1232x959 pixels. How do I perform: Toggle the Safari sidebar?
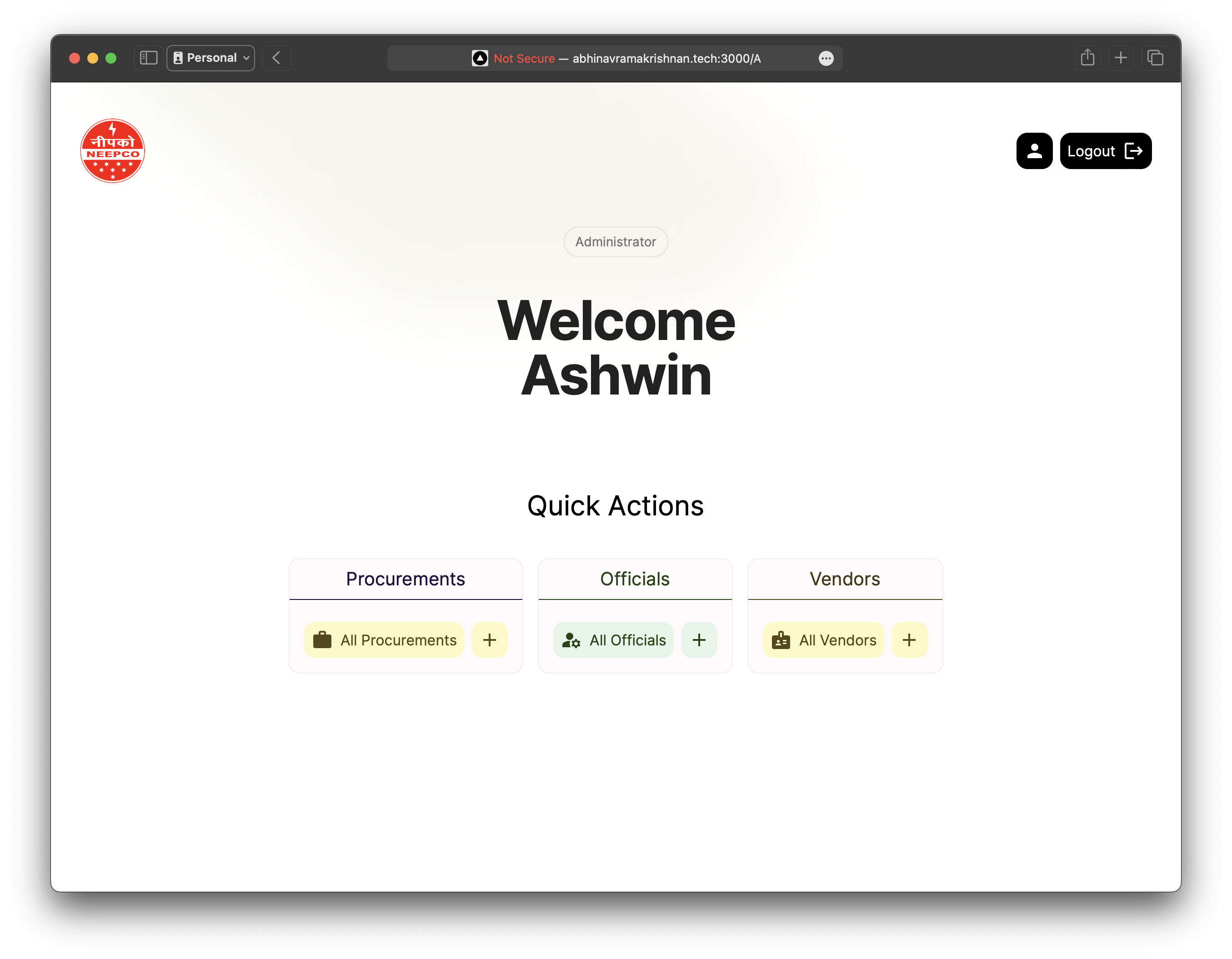(148, 58)
